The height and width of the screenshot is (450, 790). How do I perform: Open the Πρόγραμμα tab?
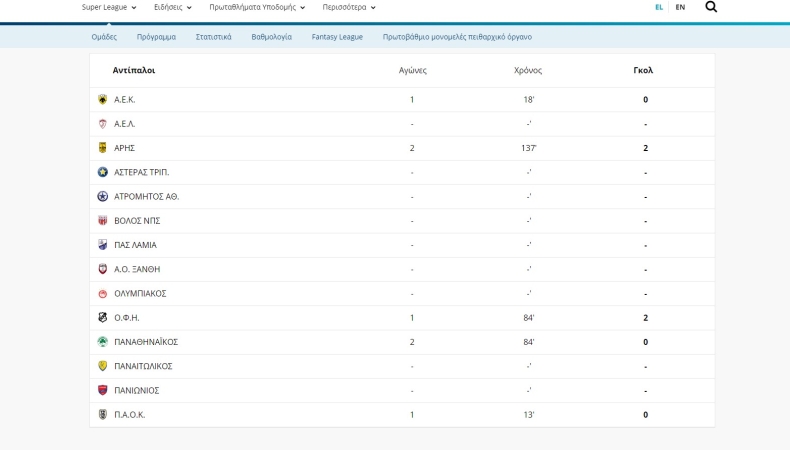click(x=156, y=37)
